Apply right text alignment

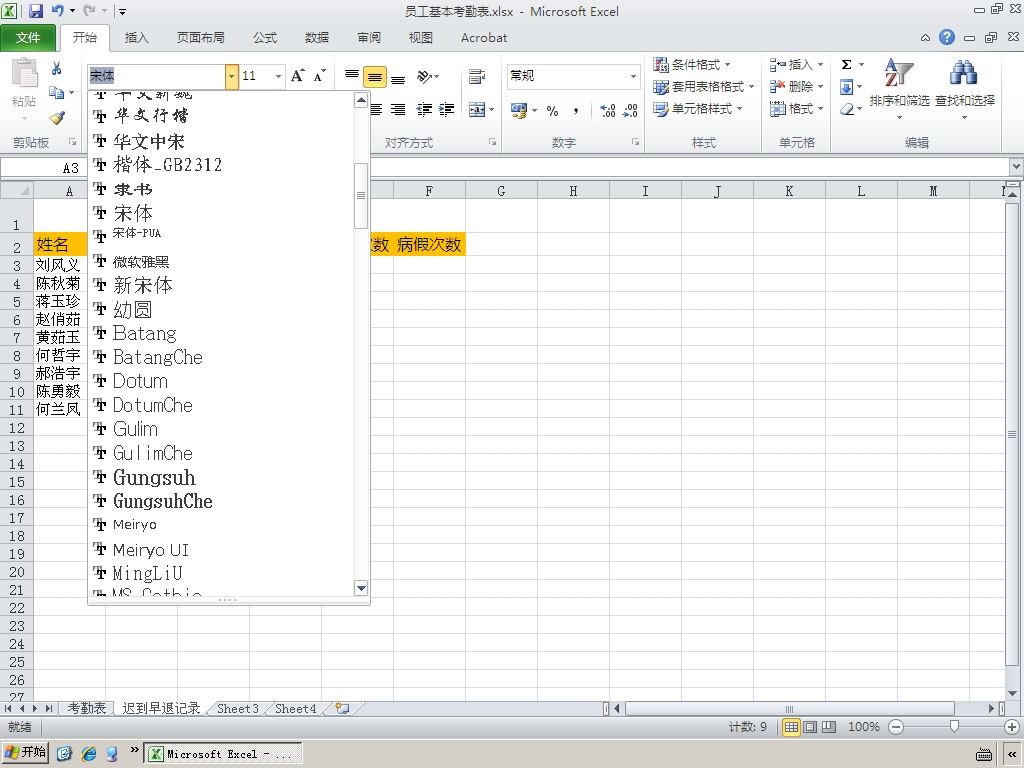pyautogui.click(x=398, y=110)
